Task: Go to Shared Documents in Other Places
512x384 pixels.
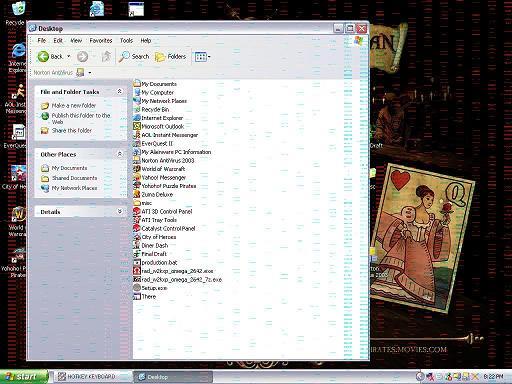Action: [x=74, y=178]
